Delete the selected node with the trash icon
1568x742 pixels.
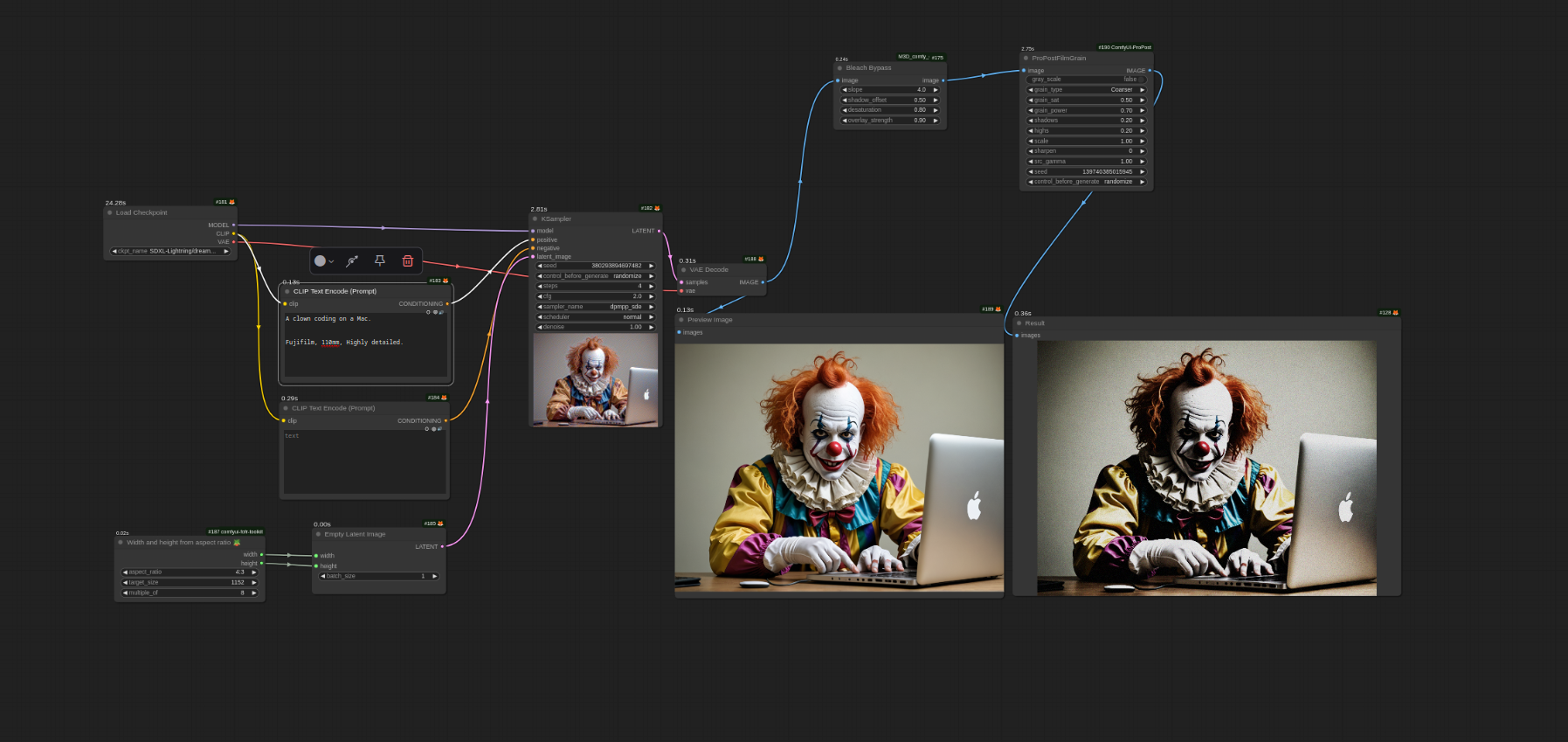click(407, 260)
